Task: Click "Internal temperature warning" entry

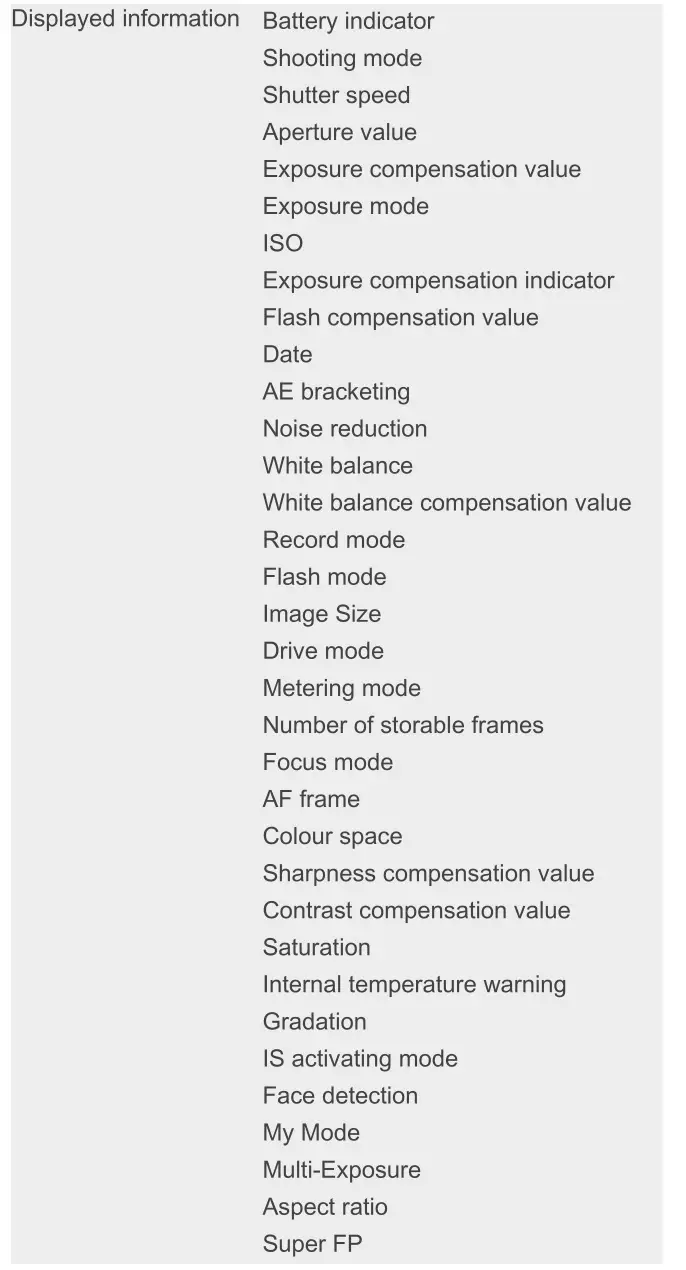Action: [x=414, y=984]
